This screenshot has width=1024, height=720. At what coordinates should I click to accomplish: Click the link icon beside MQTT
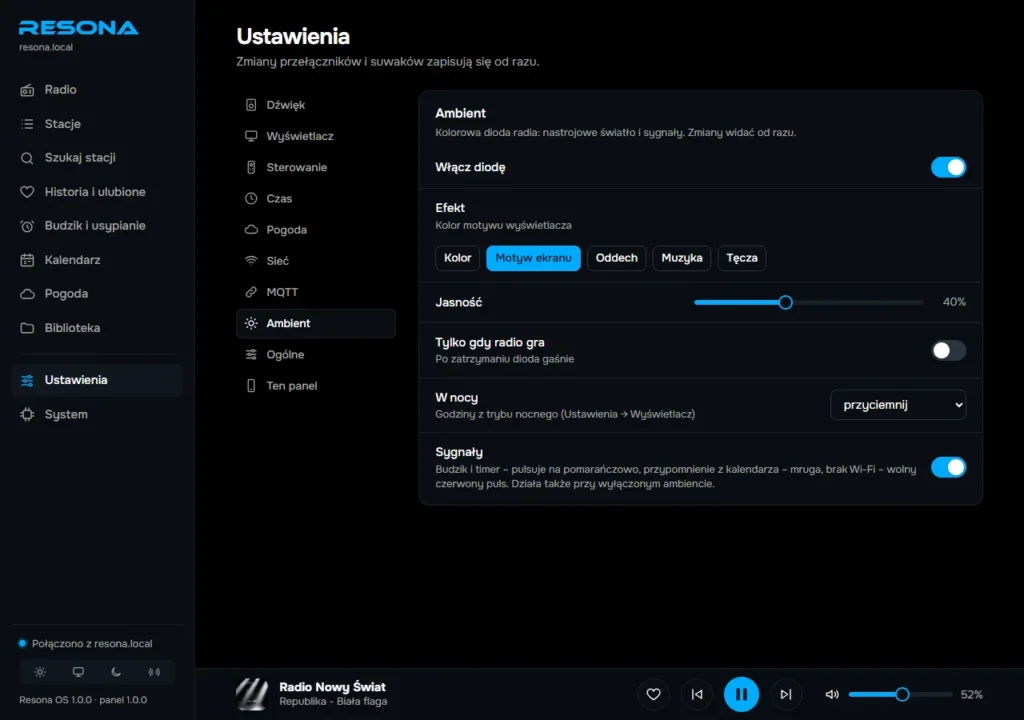(x=251, y=292)
